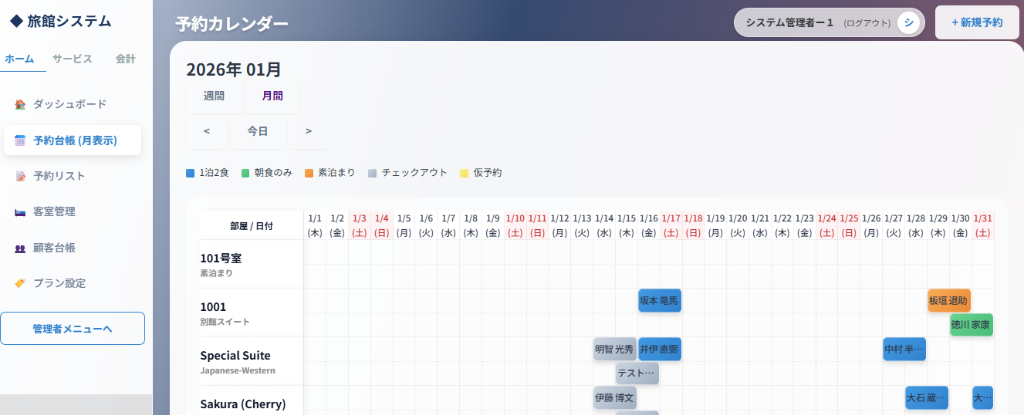Click the システム管理者ー1 user name
This screenshot has height=415, width=1024.
point(790,22)
